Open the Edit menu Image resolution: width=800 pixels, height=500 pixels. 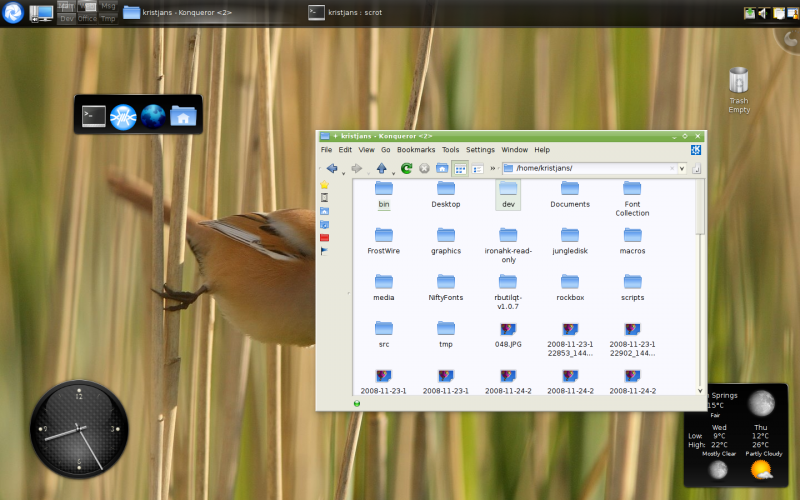tap(345, 149)
